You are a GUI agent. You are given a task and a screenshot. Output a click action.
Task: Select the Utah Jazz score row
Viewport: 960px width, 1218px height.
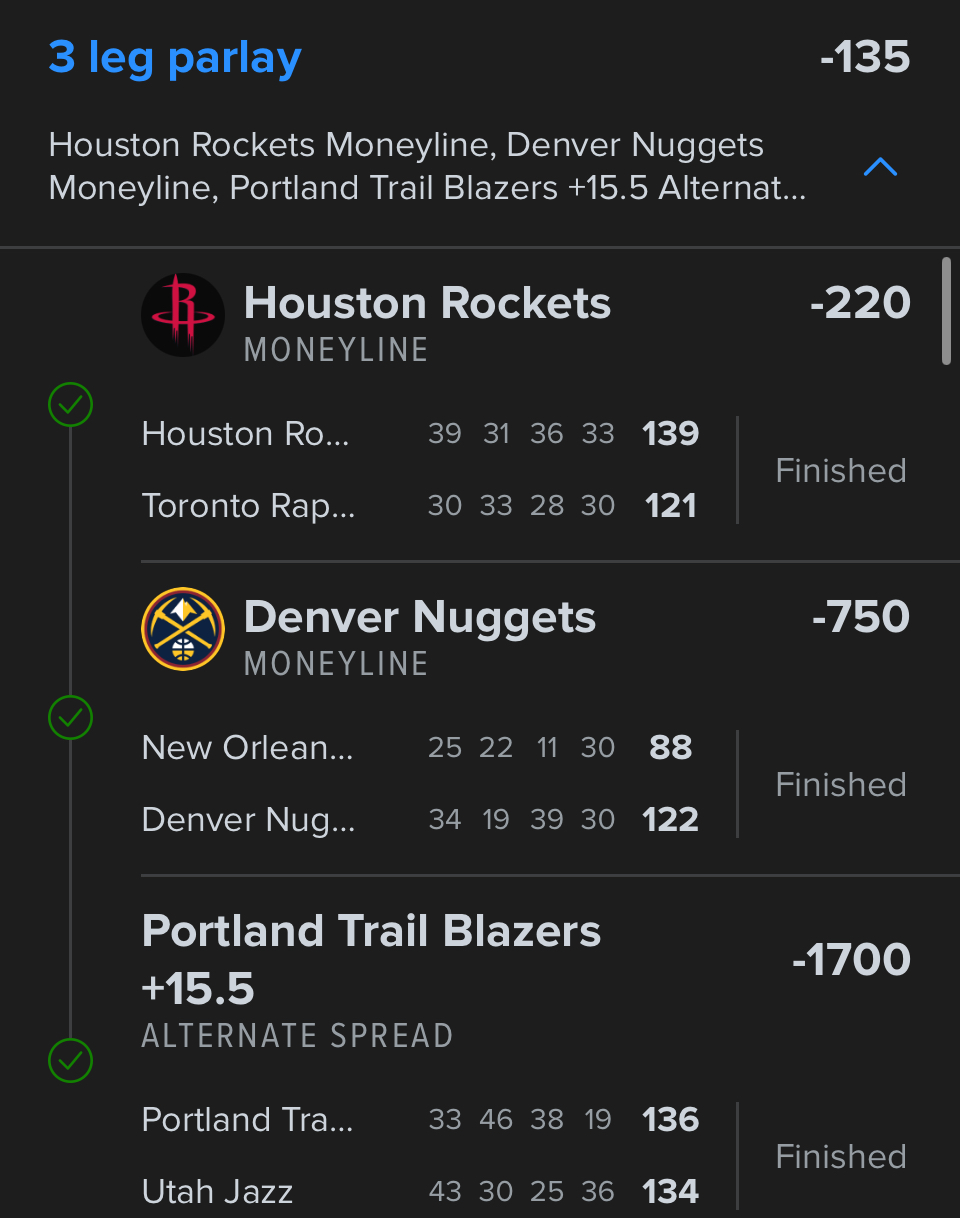[x=420, y=1192]
